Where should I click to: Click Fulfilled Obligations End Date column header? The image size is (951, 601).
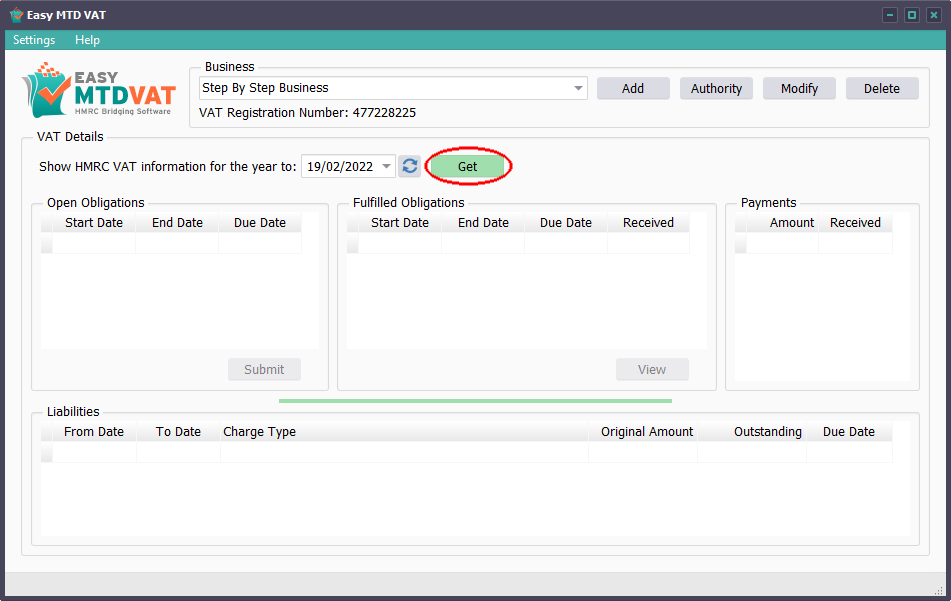click(483, 223)
